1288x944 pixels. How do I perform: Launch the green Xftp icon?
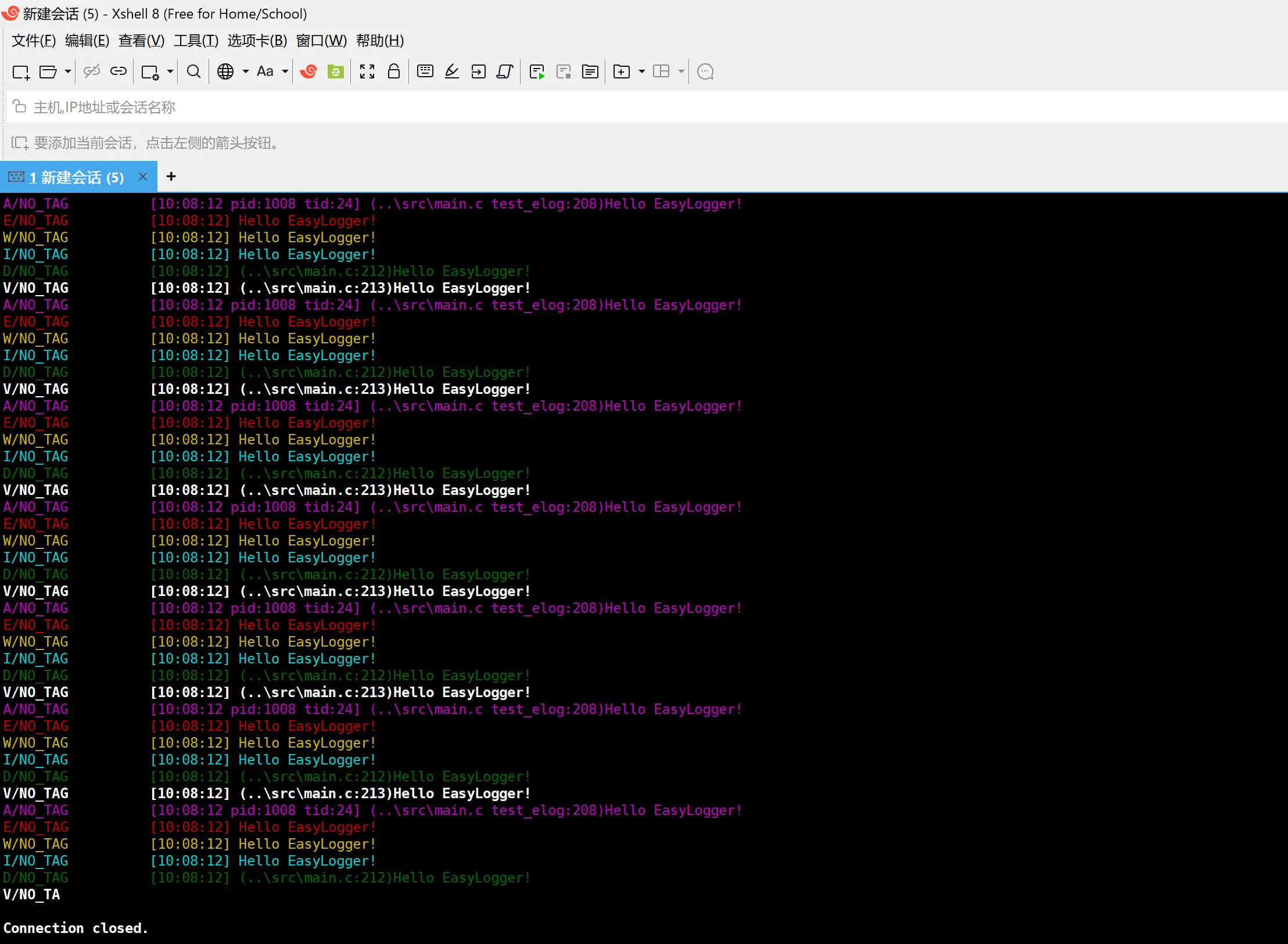(336, 71)
